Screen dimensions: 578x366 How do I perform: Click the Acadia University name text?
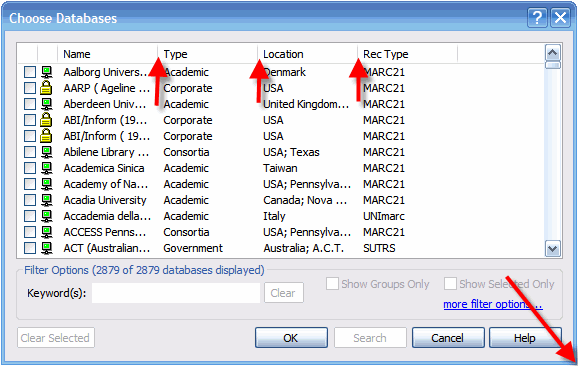coord(105,200)
